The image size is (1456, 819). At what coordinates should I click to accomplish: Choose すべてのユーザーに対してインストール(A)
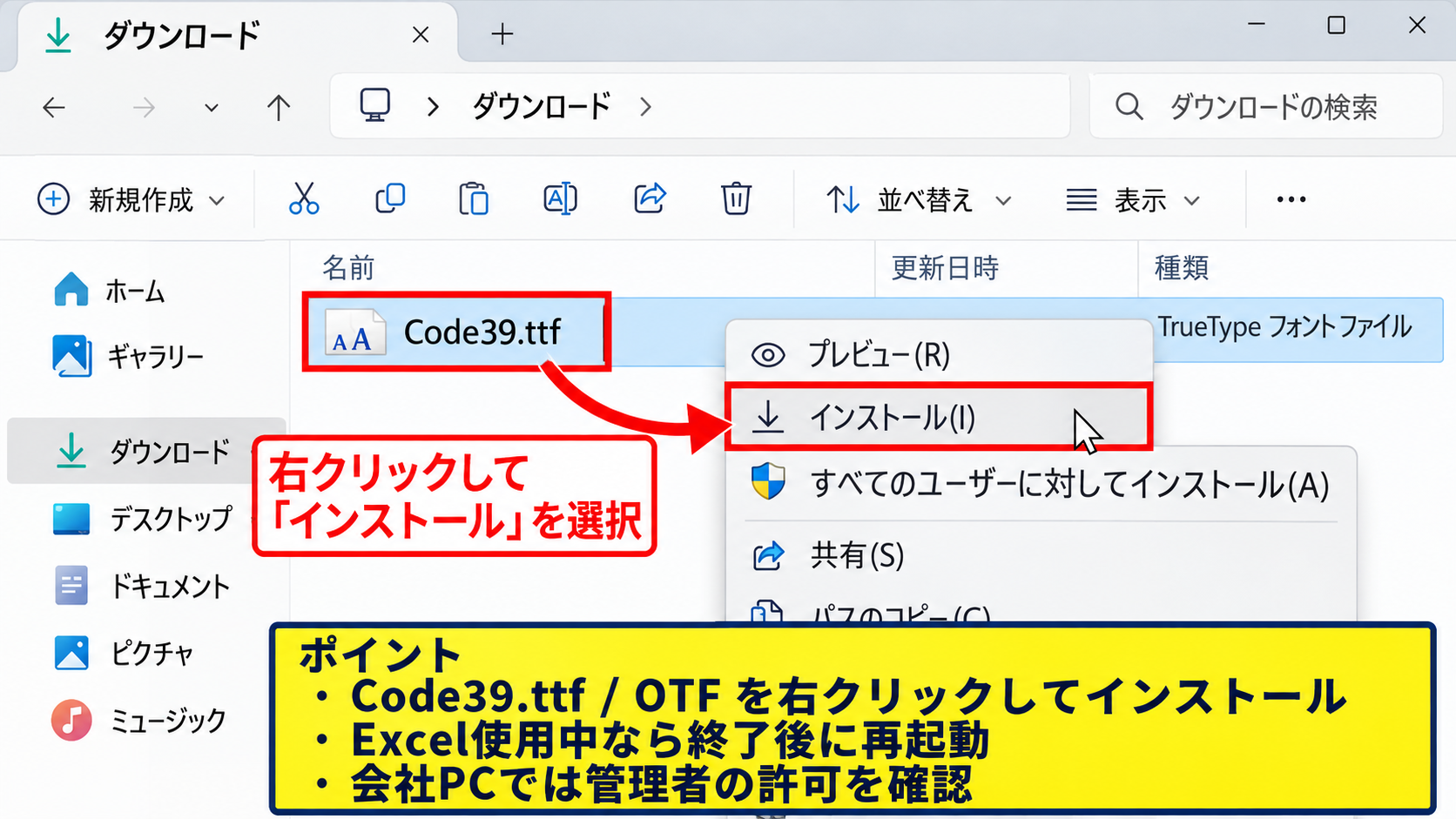tap(1041, 484)
